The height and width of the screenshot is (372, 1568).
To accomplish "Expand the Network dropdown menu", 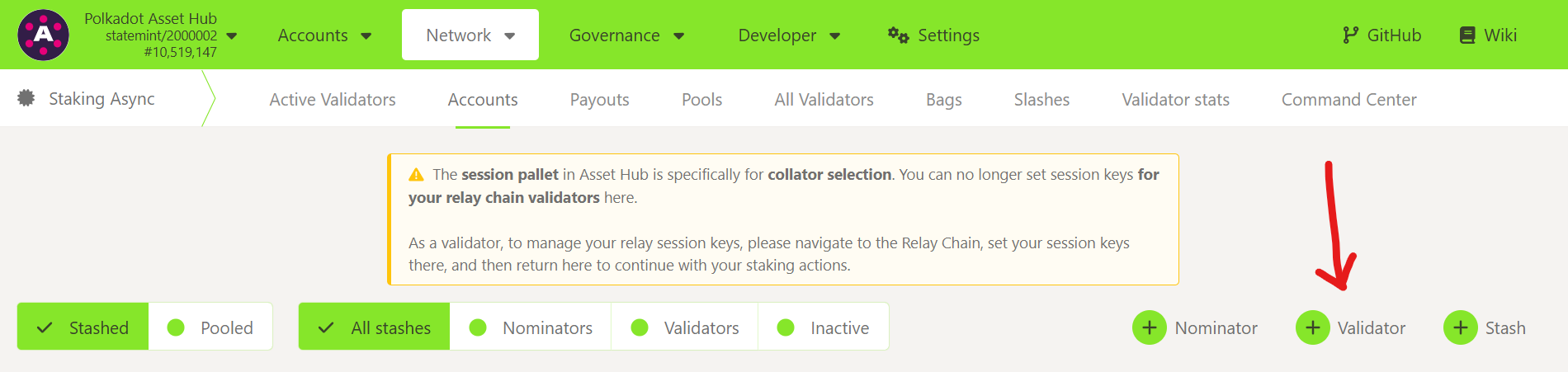I will 470,35.
